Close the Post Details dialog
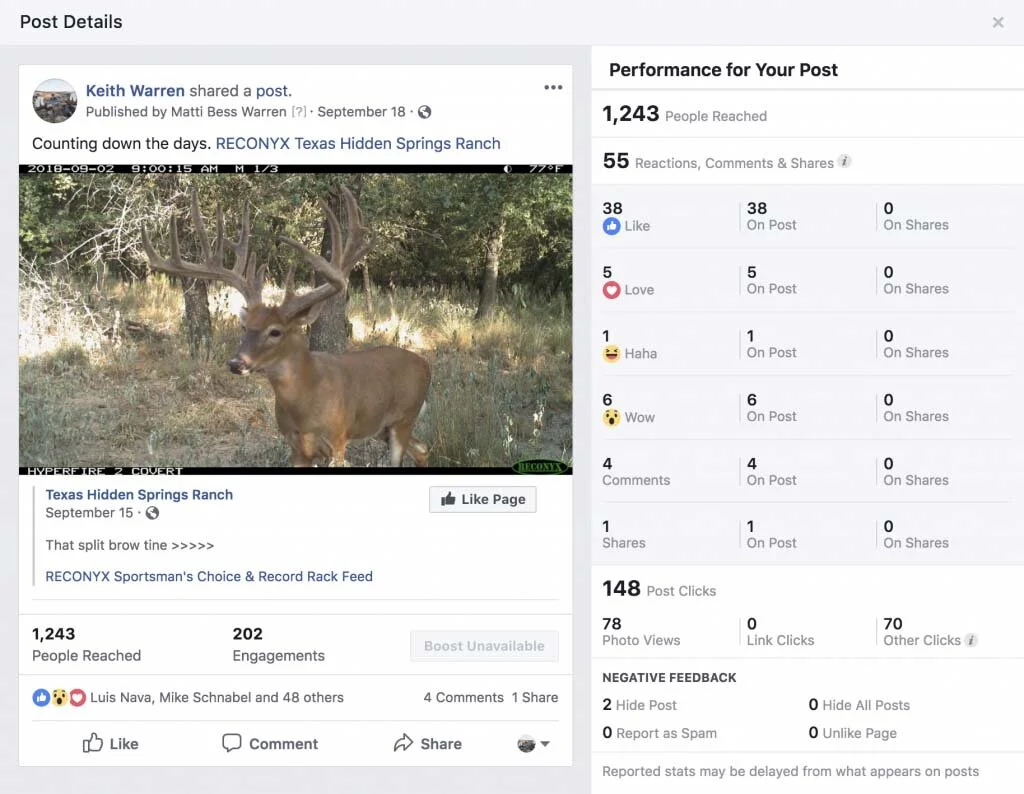This screenshot has width=1024, height=794. [998, 22]
